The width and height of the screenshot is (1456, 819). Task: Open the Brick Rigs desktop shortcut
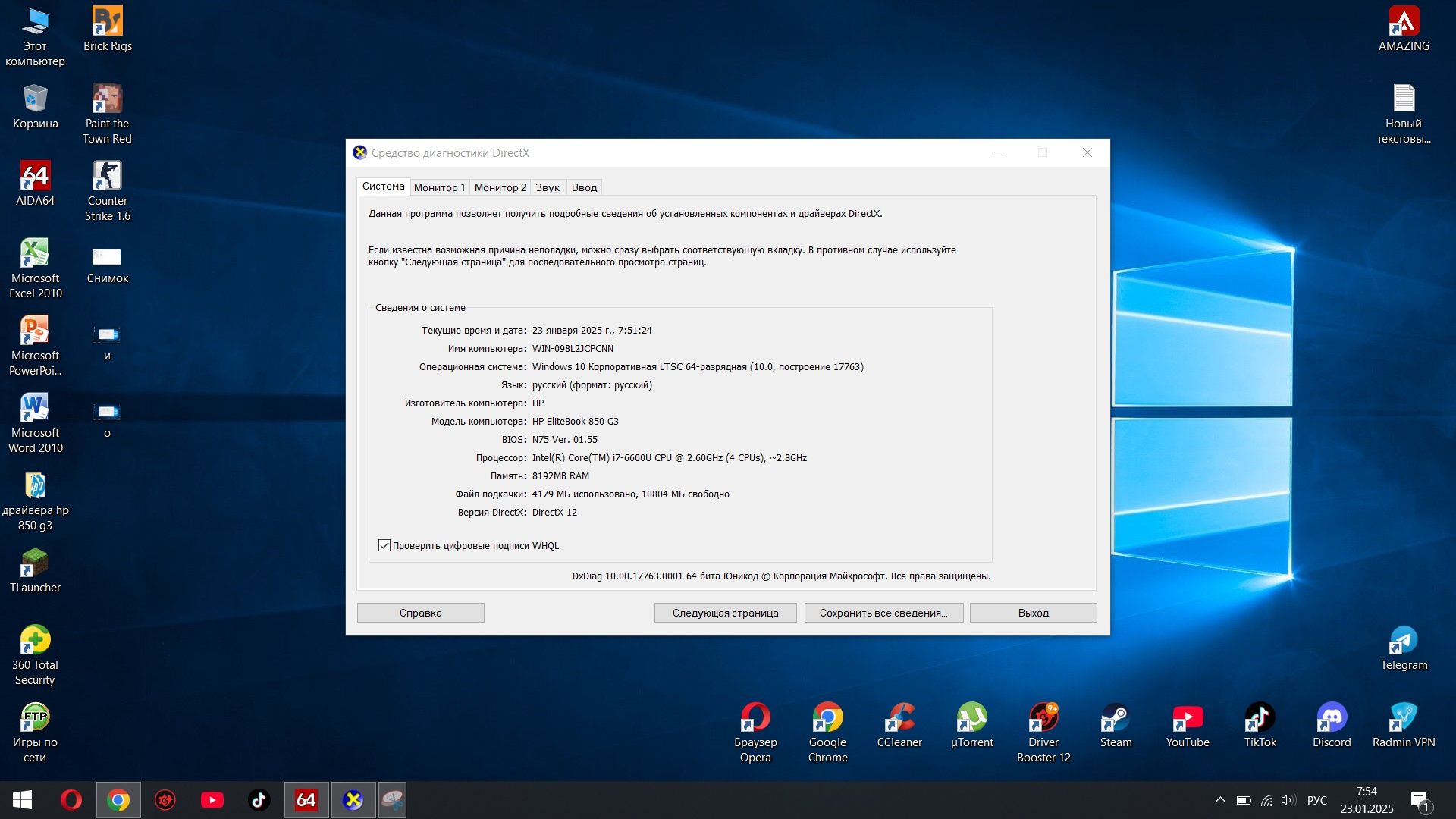click(107, 30)
